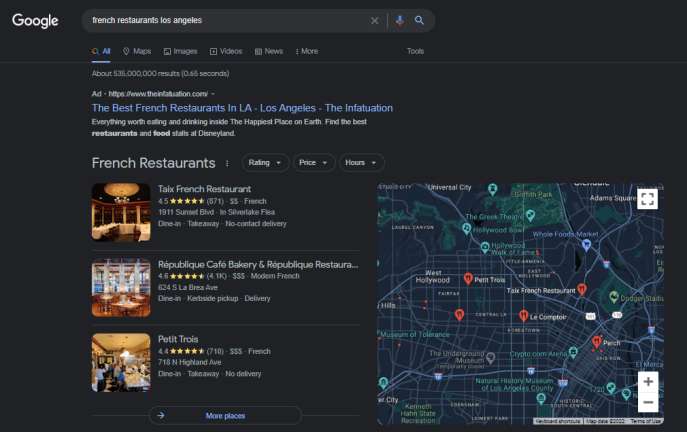Open Taix French Restaurant thumbnail photo
The height and width of the screenshot is (432, 687).
coord(121,212)
